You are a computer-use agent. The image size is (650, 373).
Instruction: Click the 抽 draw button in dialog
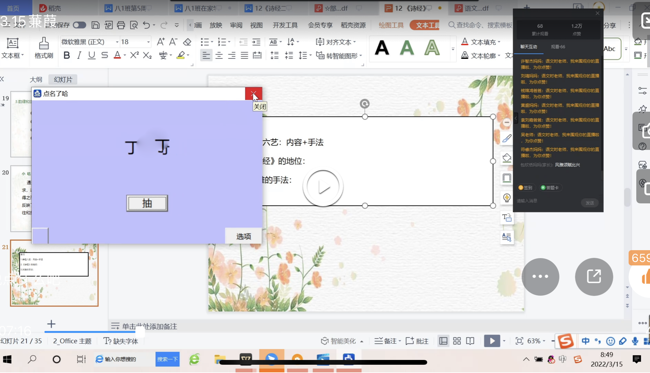147,203
